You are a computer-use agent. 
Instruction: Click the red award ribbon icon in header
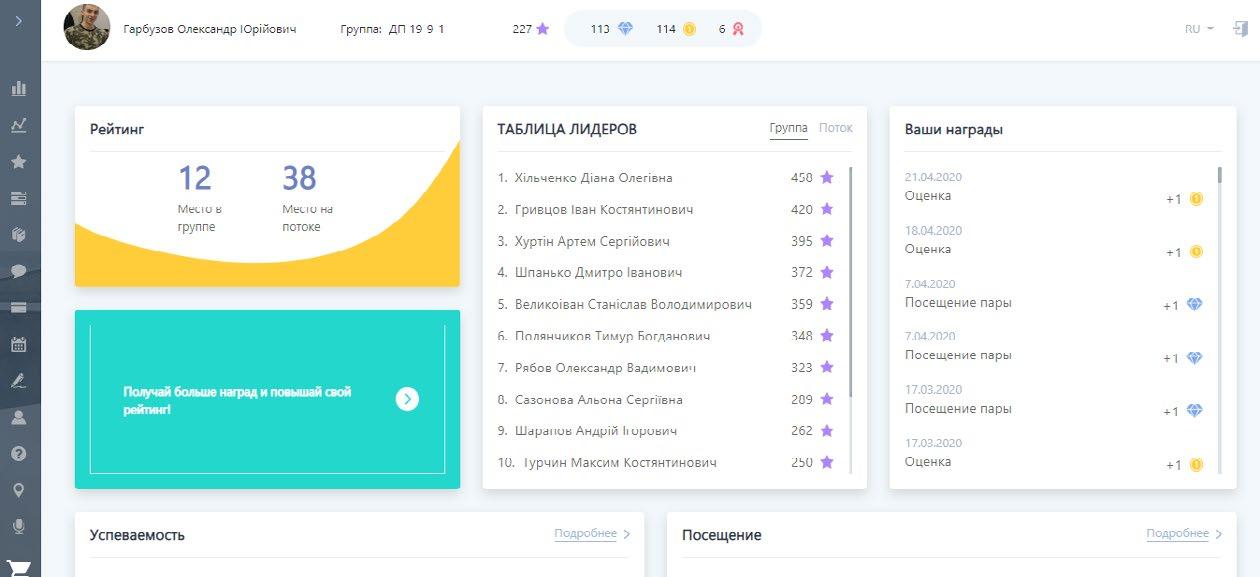(x=738, y=29)
